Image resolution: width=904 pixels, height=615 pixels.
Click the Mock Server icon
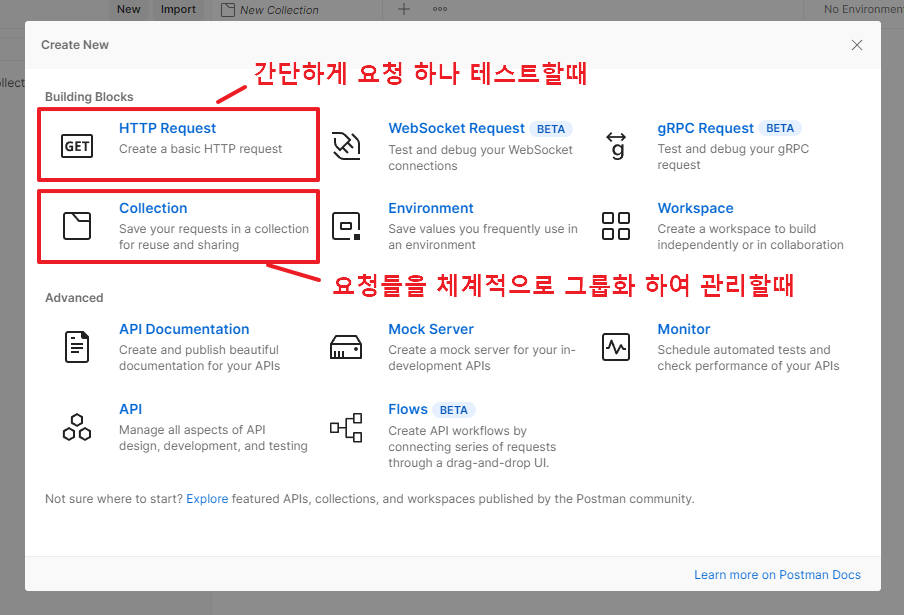346,347
